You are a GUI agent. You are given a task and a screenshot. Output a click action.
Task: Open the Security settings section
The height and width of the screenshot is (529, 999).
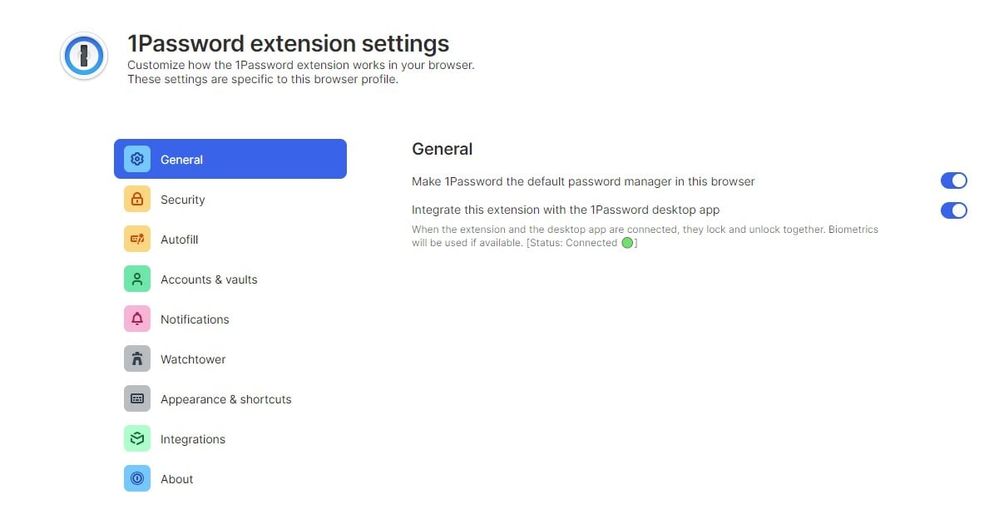183,200
